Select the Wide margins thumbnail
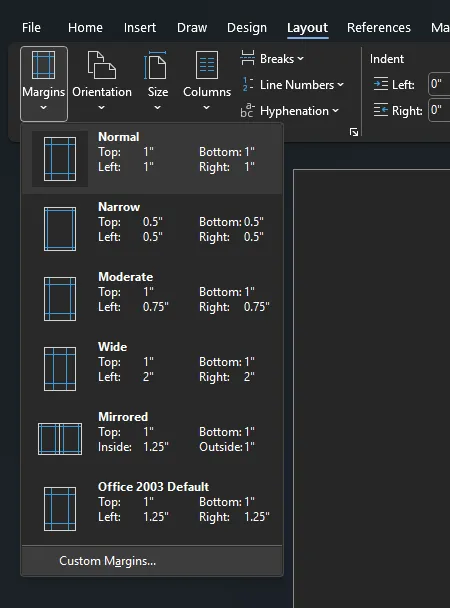 pyautogui.click(x=60, y=369)
